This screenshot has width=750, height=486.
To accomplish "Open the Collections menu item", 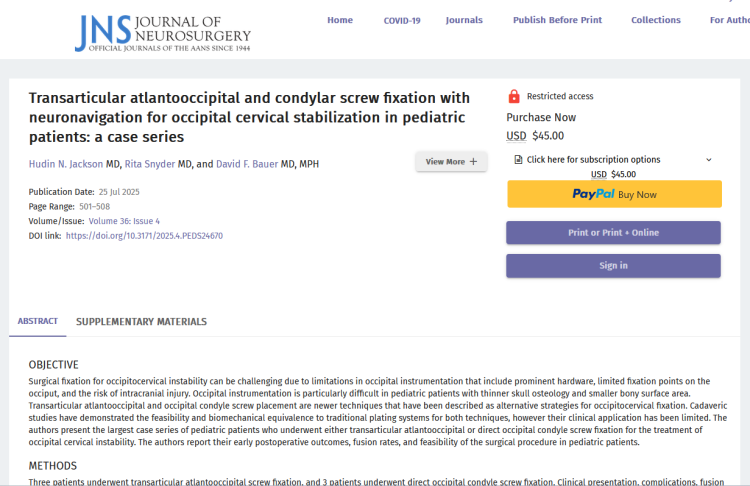I will [656, 20].
